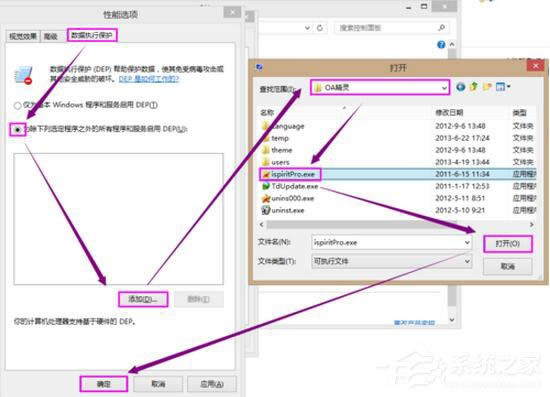550x397 pixels.
Task: Click the Up one level folder icon
Action: click(474, 86)
